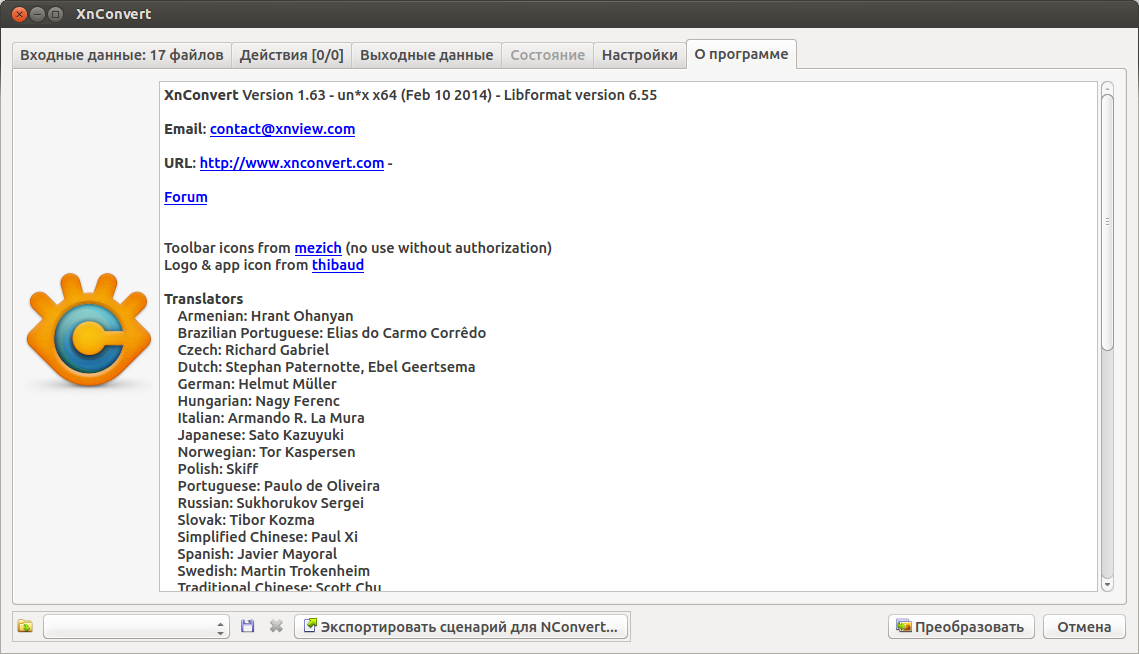Click the Portuguese: Paulo de Oliveira line
The image size is (1139, 654).
click(278, 486)
